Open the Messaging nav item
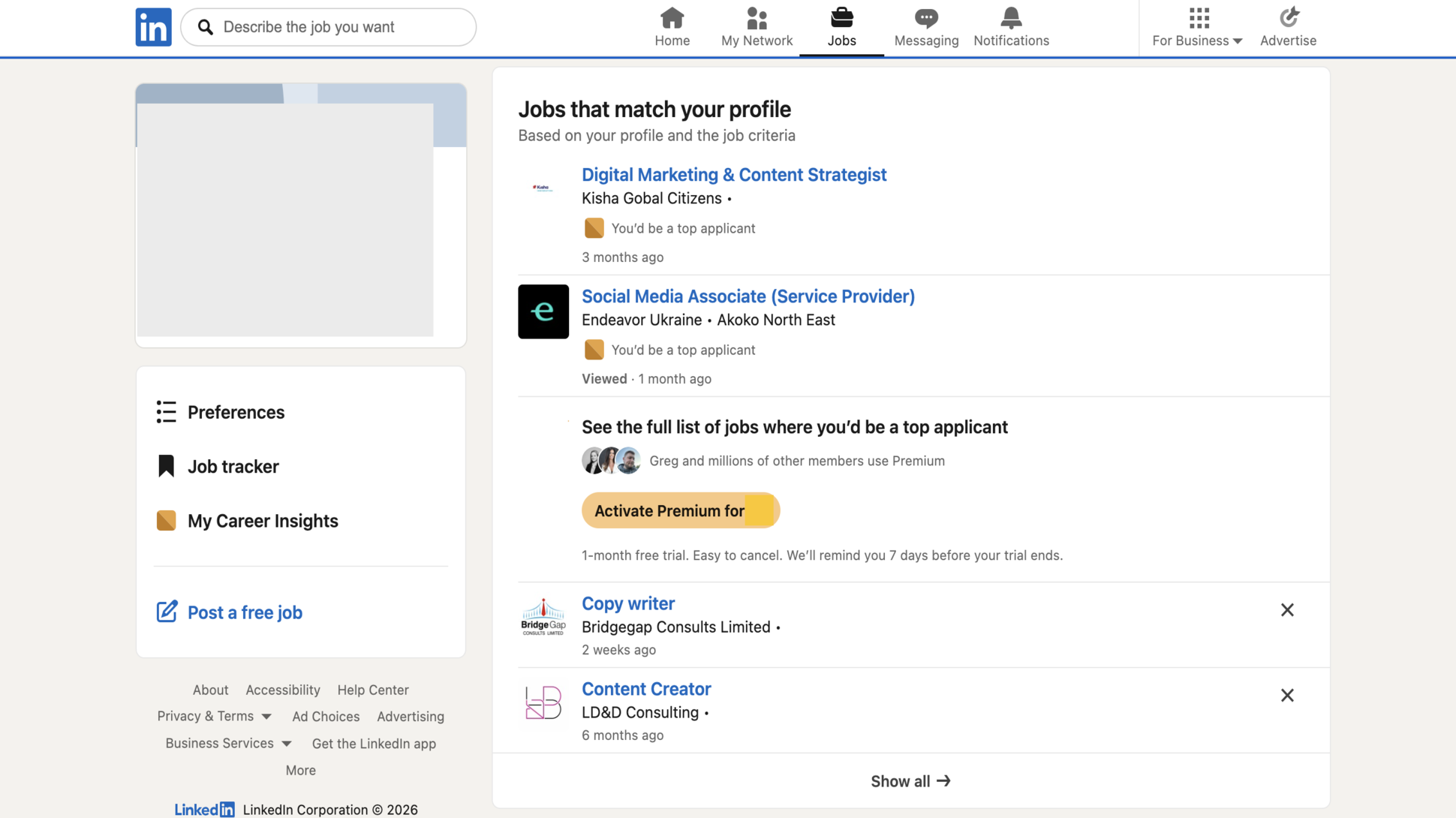Viewport: 1456px width, 818px height. point(926,28)
